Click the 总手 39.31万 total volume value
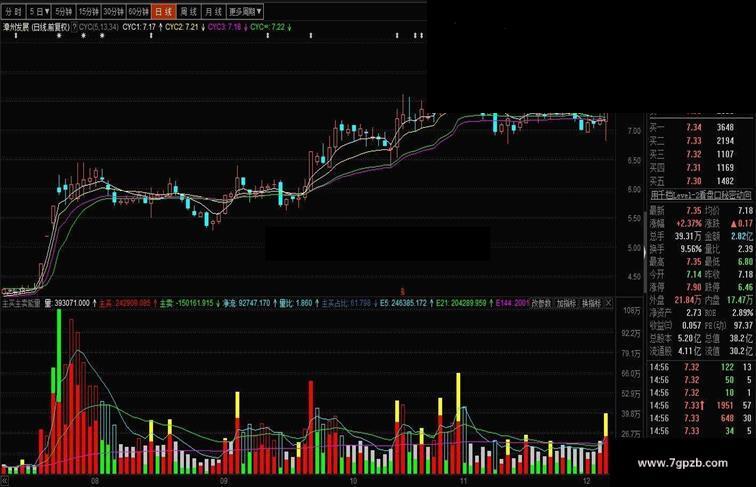Viewport: 756px width, 487px height. [688, 236]
